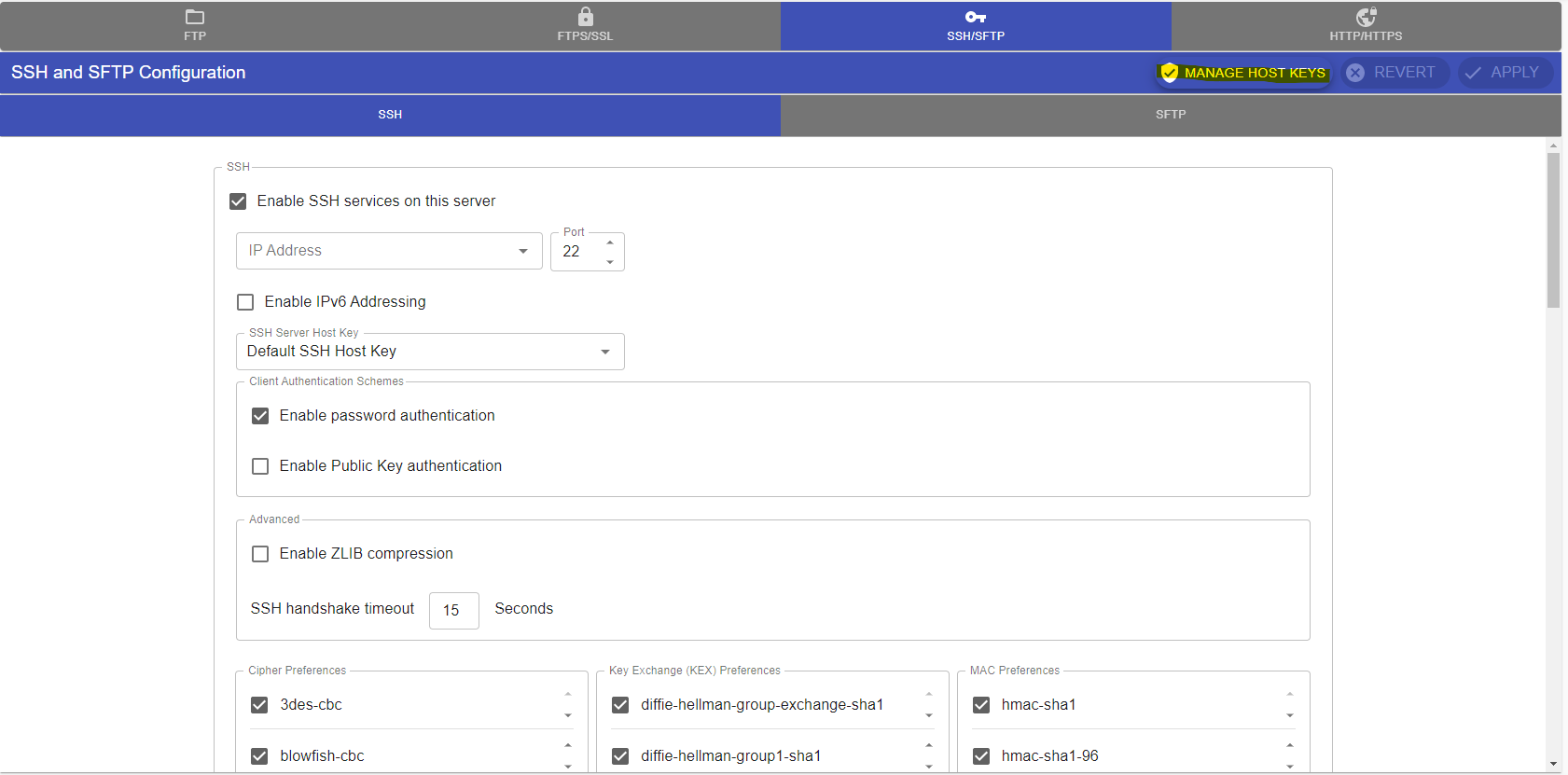Viewport: 1568px width, 775px height.
Task: Click the 'Seconds' label
Action: (524, 609)
